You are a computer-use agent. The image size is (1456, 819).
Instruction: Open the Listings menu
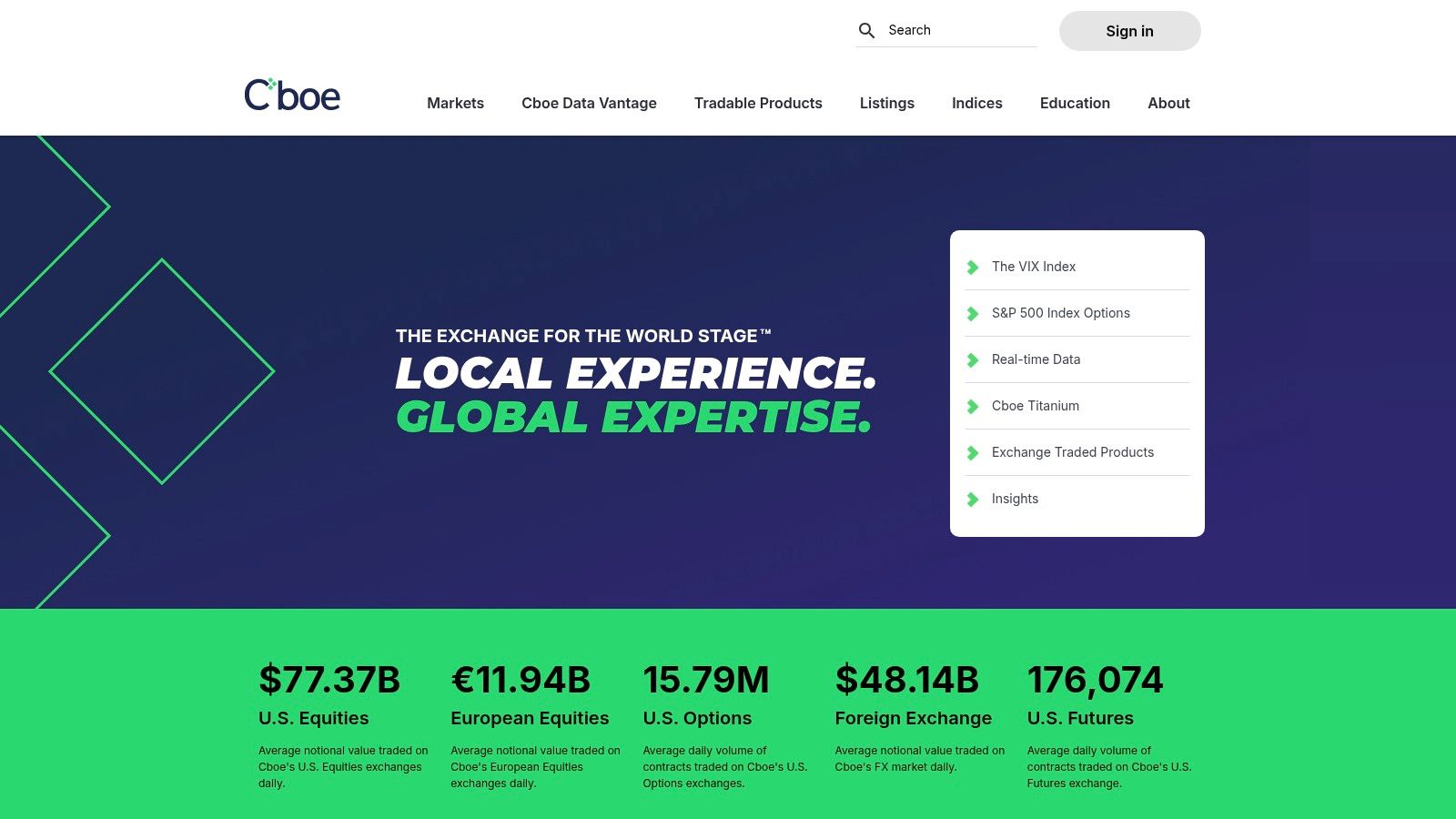click(887, 103)
